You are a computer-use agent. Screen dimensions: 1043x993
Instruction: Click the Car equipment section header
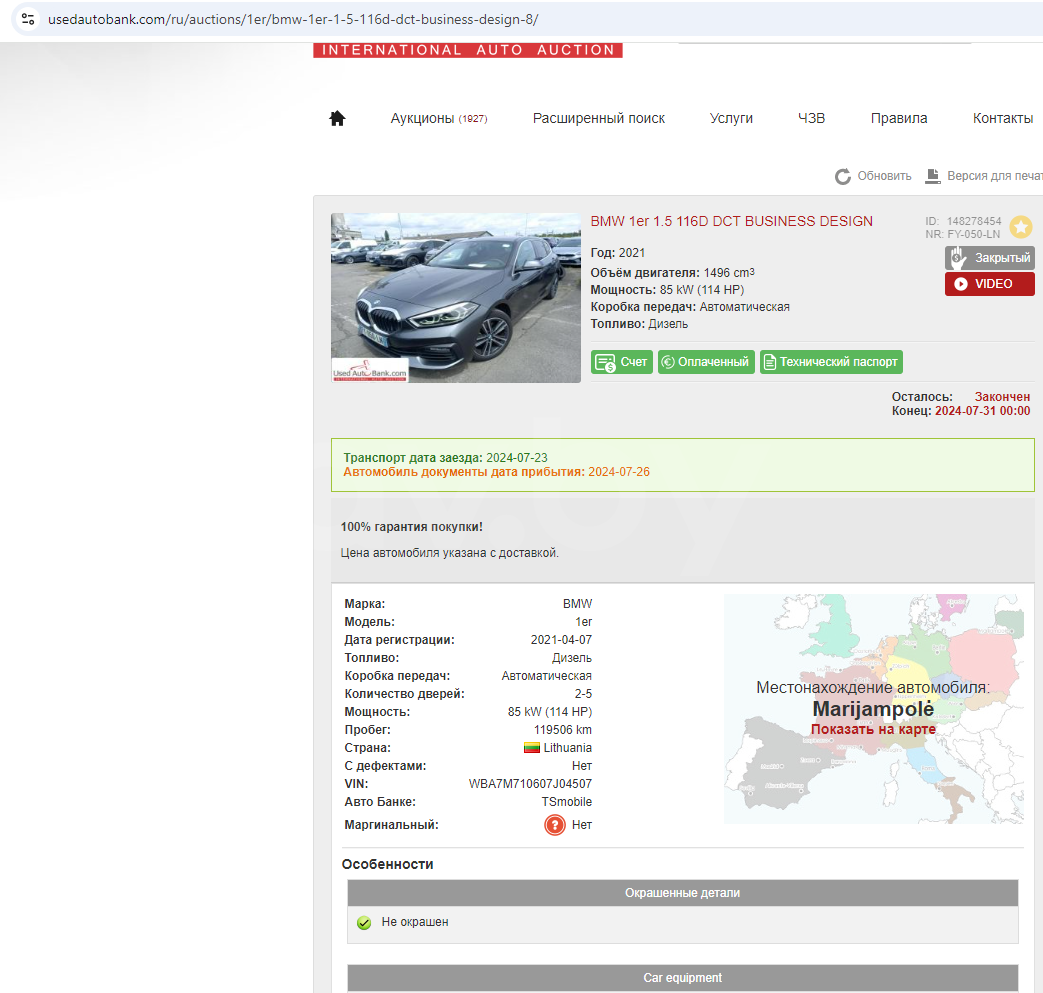(x=682, y=978)
